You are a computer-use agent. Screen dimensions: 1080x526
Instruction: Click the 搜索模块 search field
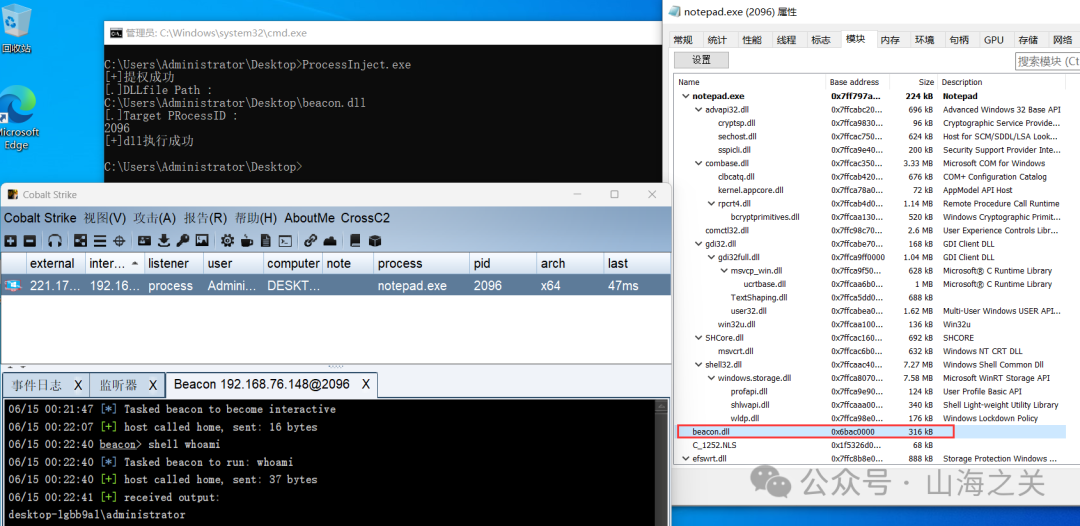click(1047, 61)
